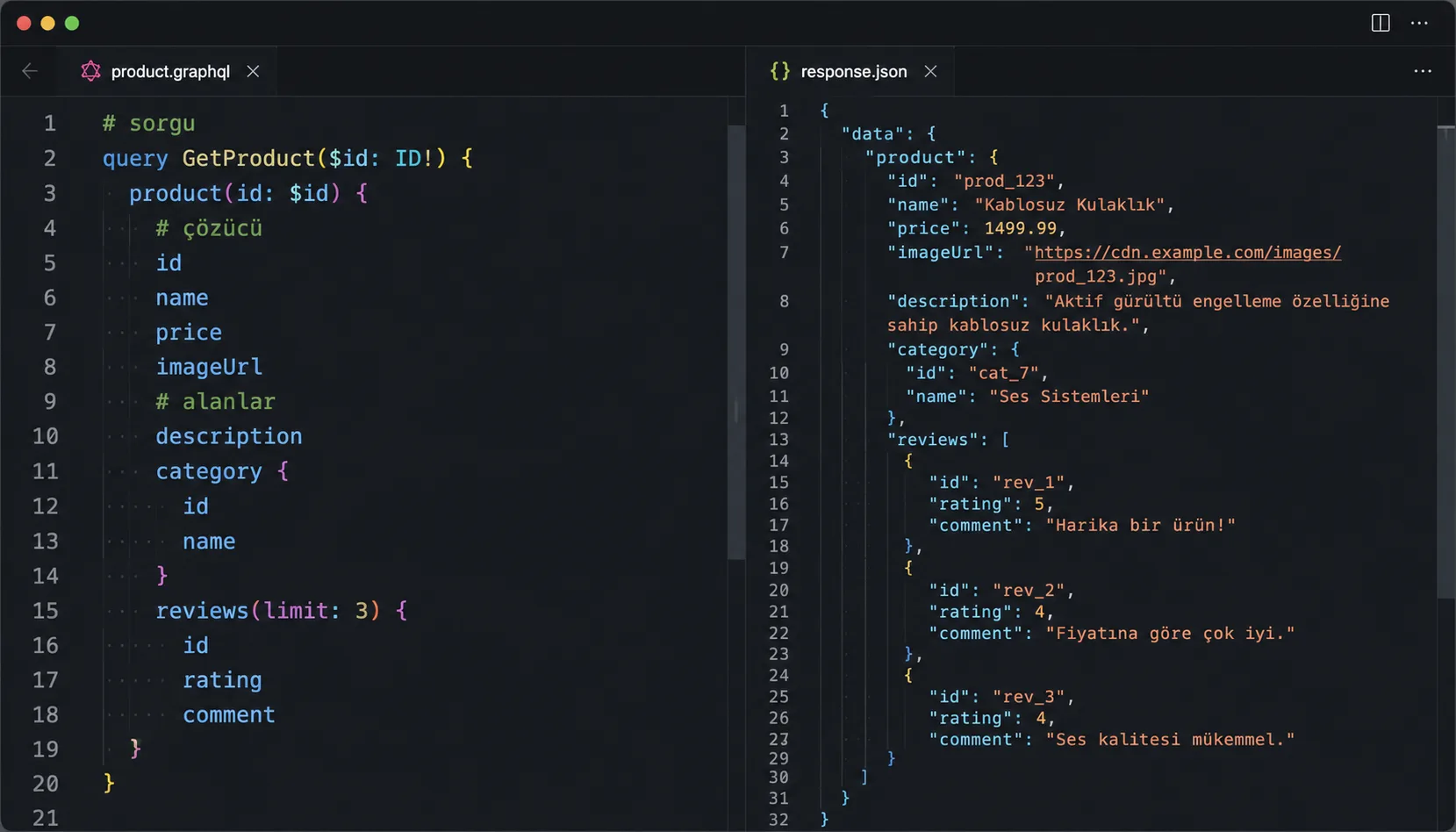Image resolution: width=1456 pixels, height=832 pixels.
Task: Click the 'price' field in the query
Action: click(x=189, y=333)
